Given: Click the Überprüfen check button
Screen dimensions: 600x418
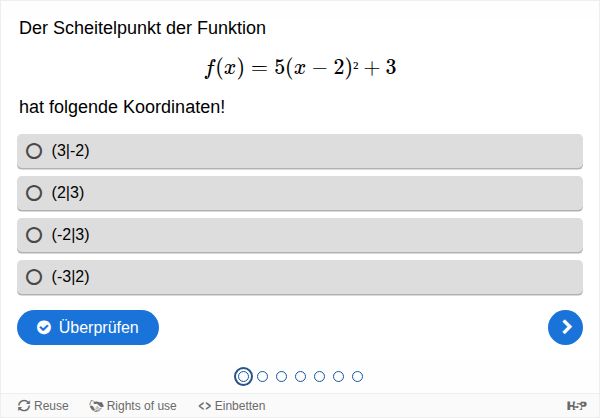Looking at the screenshot, I should coord(88,327).
